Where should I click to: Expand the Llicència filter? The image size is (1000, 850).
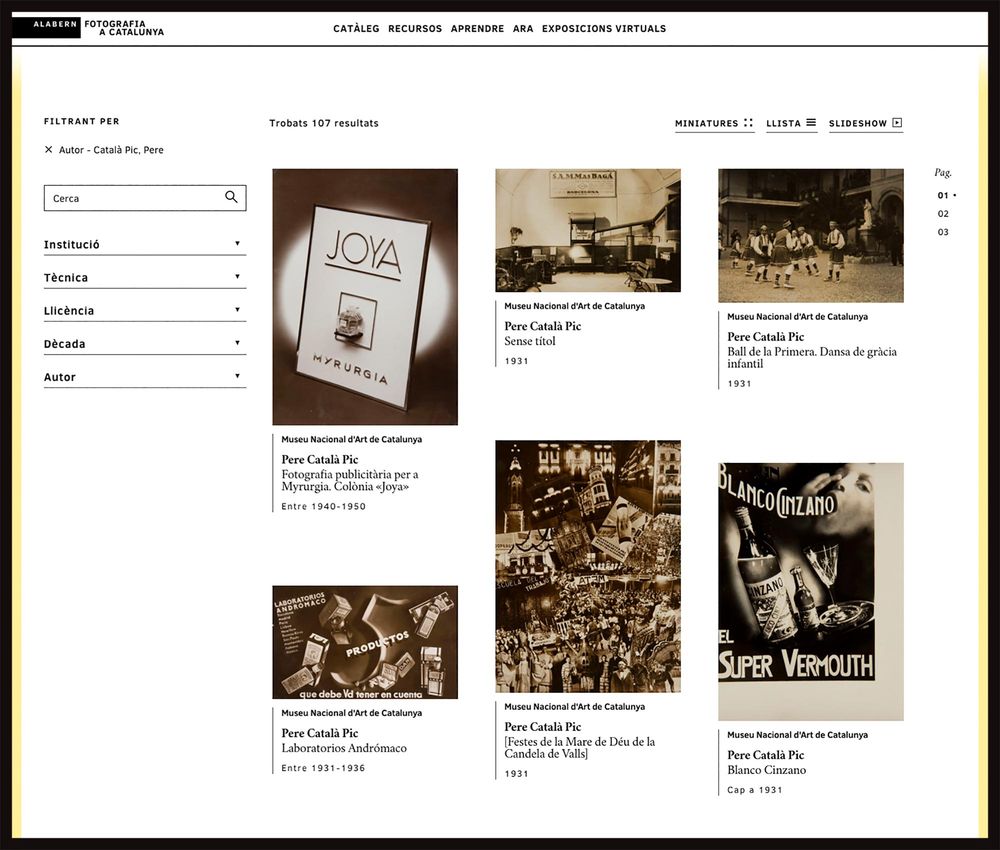[x=145, y=311]
